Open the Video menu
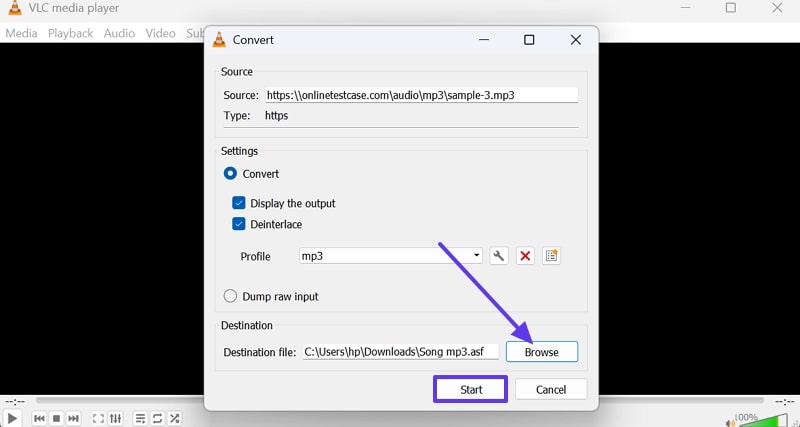 tap(160, 33)
